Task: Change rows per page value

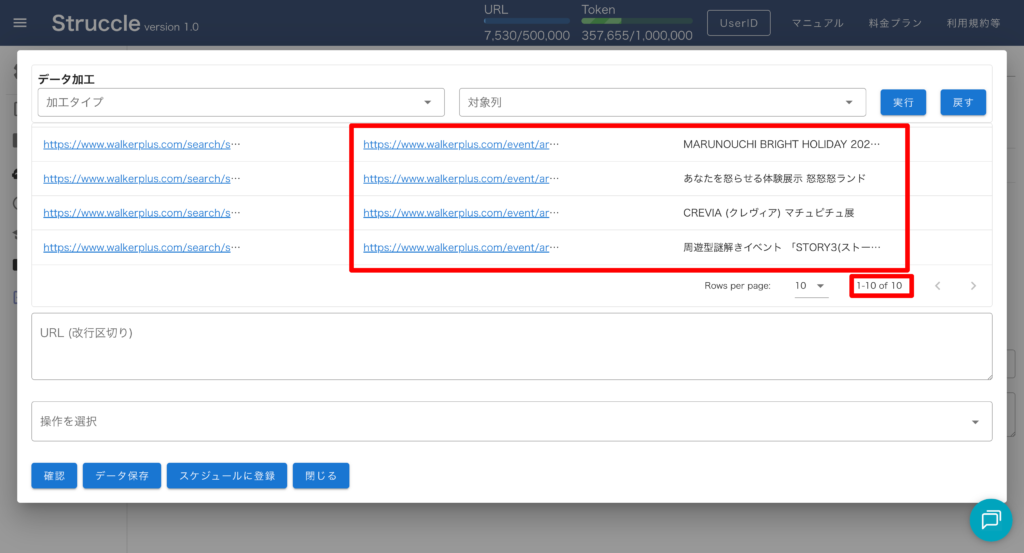Action: 810,286
